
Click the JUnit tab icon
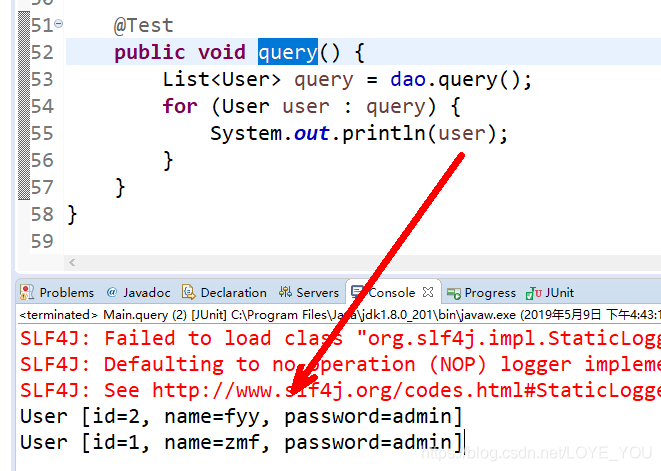click(x=534, y=293)
